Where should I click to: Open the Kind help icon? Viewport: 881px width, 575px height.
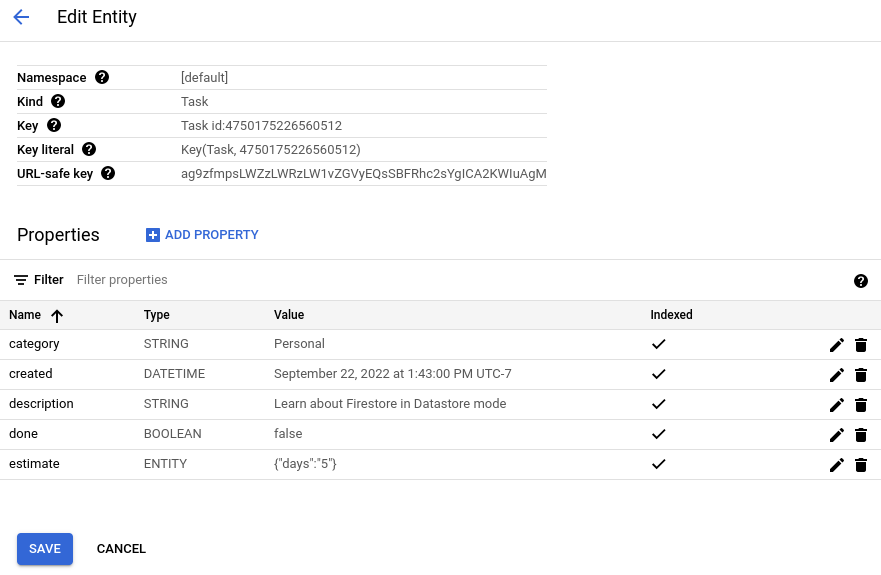[58, 102]
